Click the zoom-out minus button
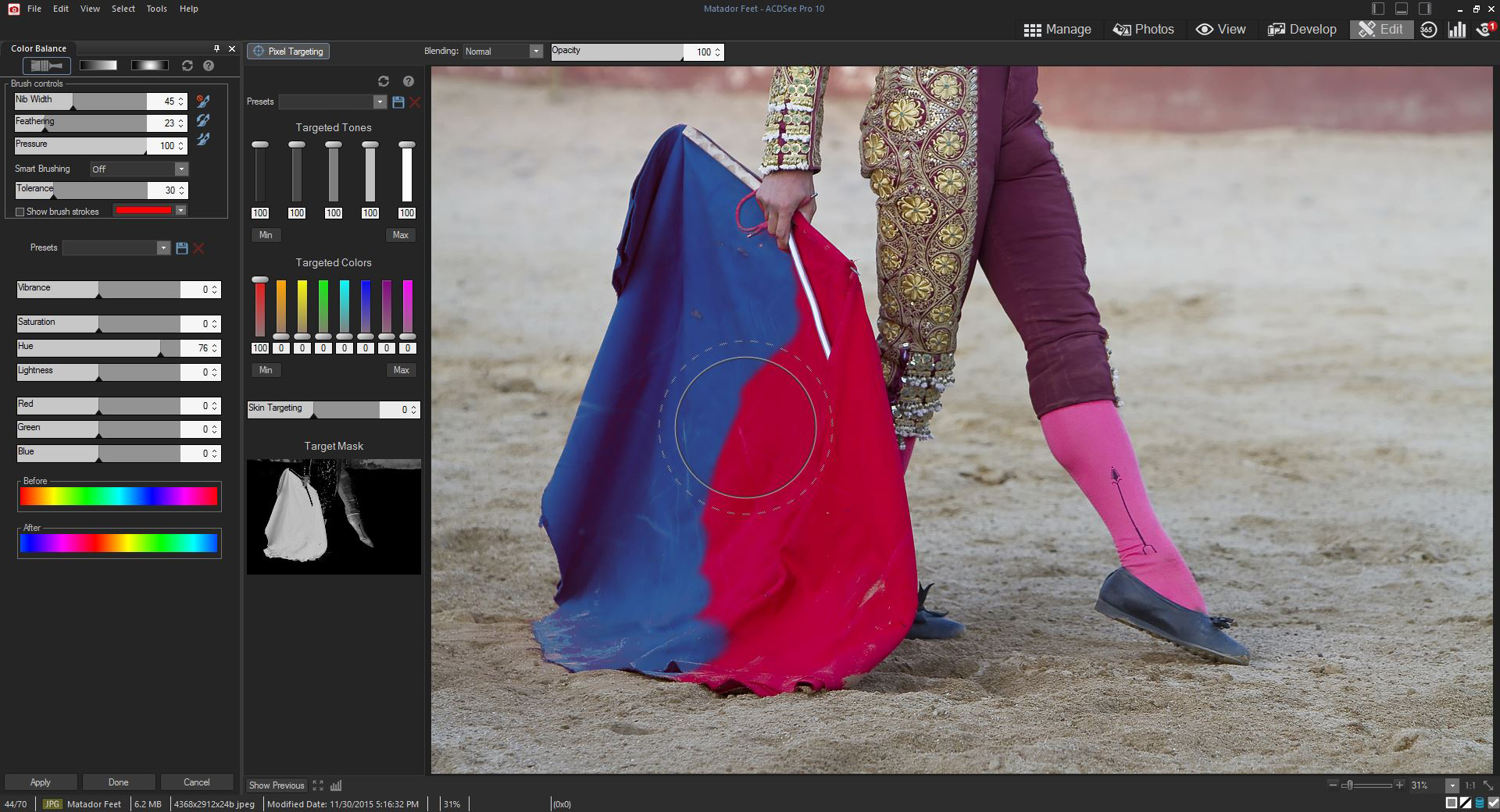 (x=1333, y=785)
